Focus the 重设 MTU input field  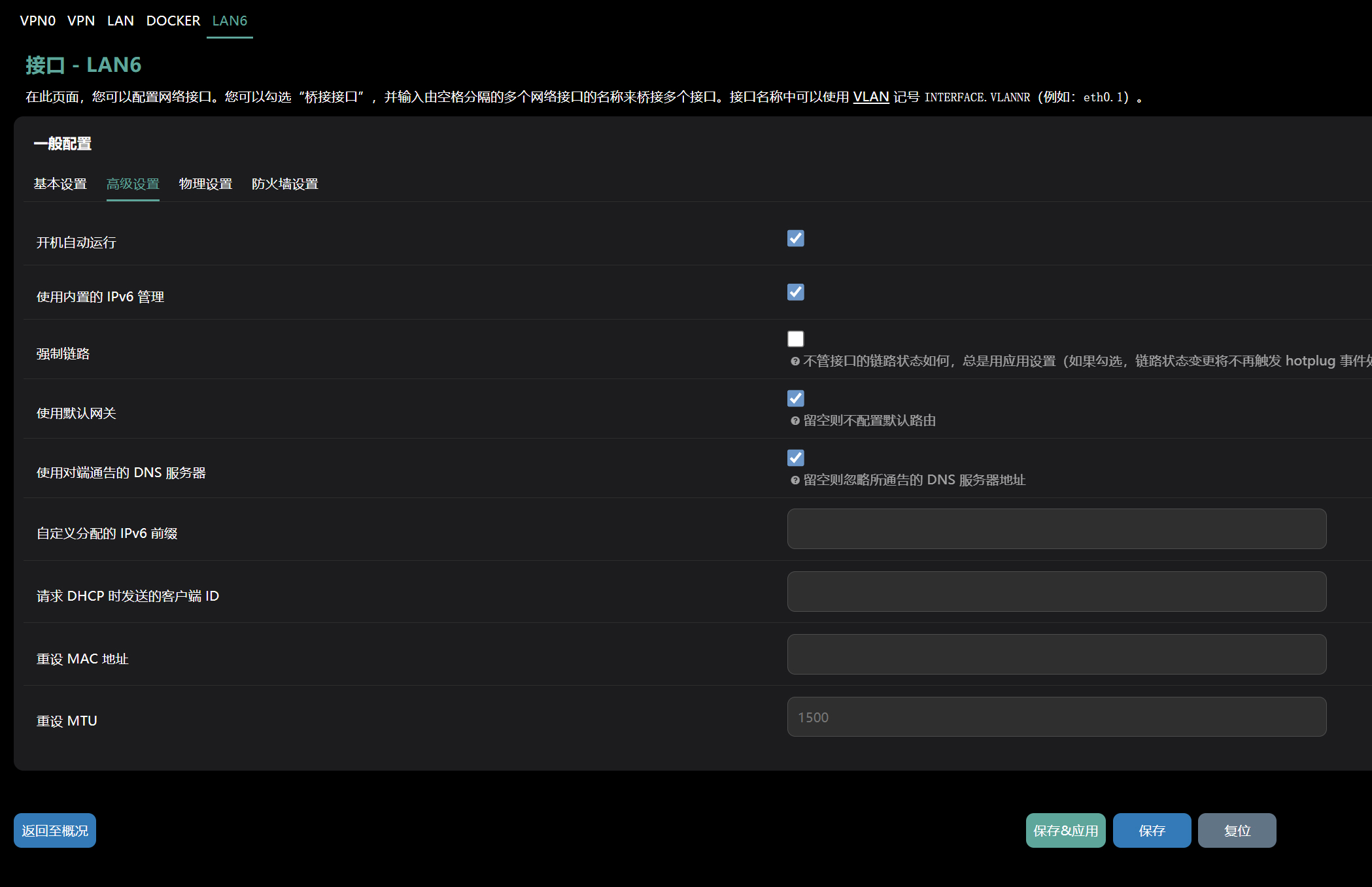(1056, 717)
